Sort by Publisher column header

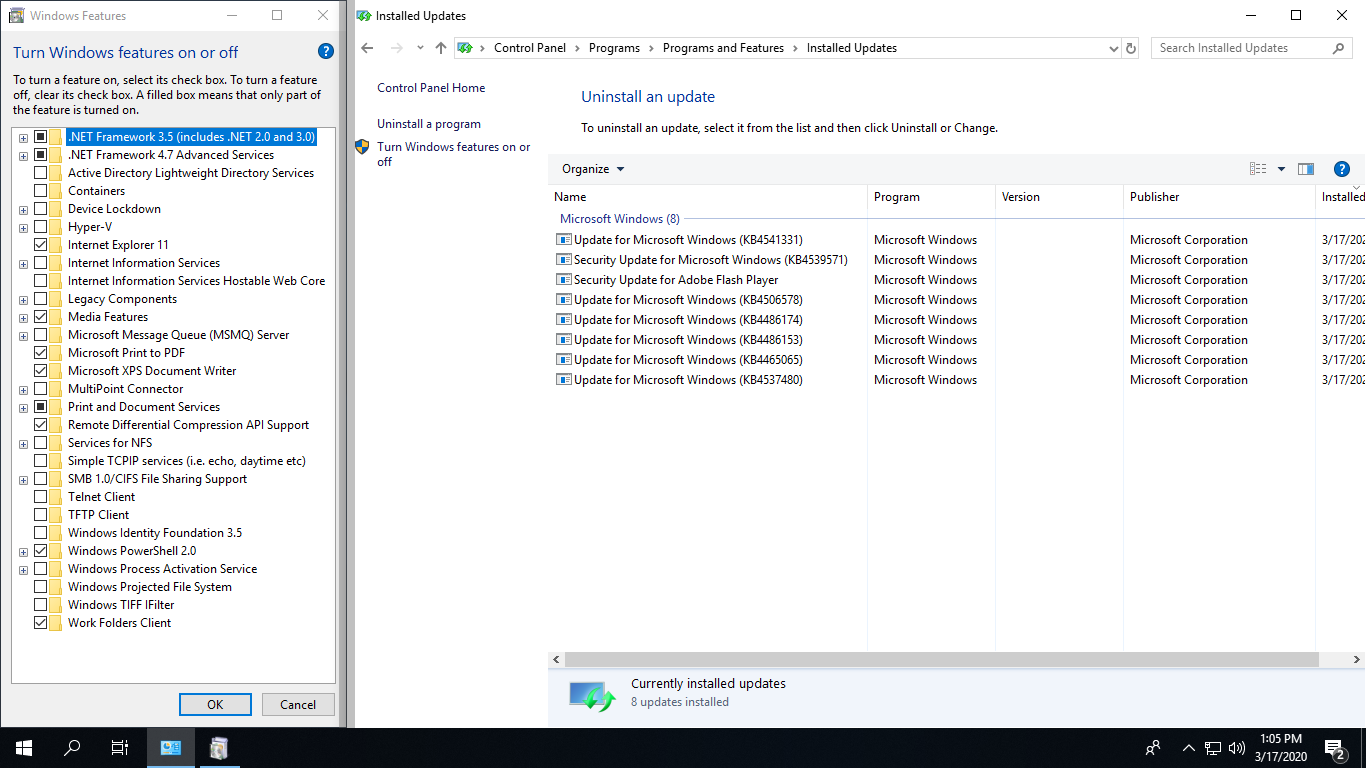(x=1220, y=197)
